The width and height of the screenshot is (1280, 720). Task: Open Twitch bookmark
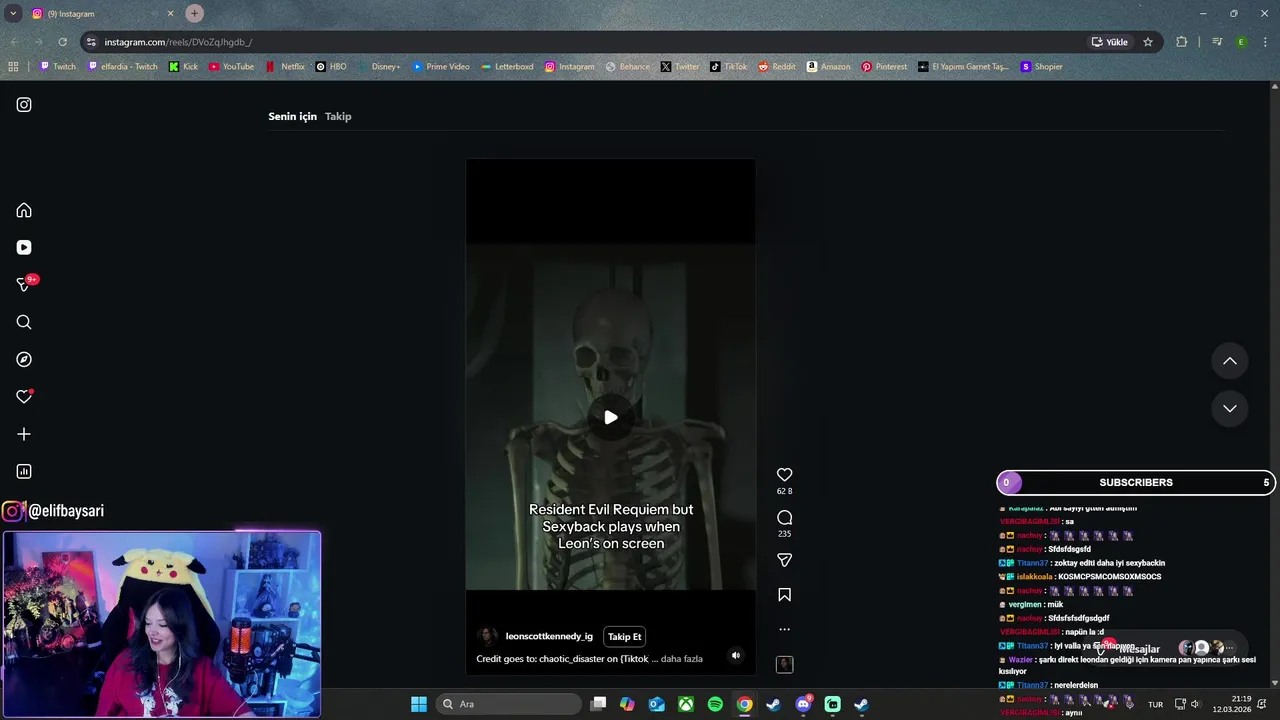[57, 67]
